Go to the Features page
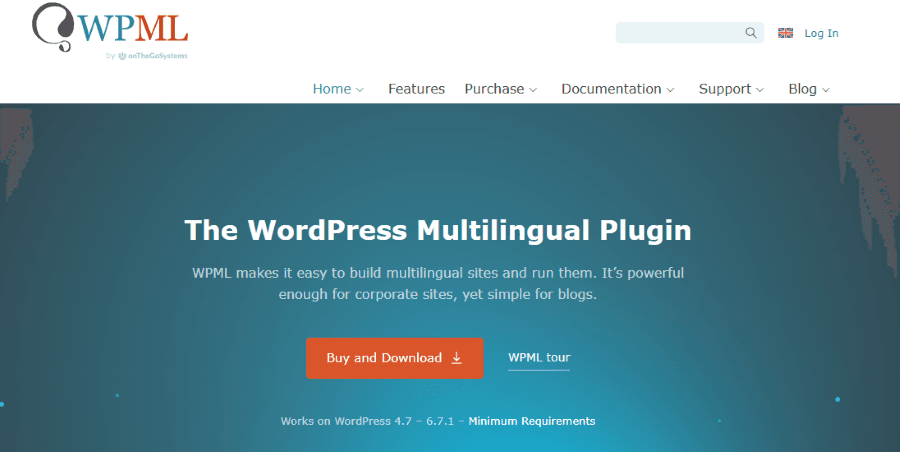900x452 pixels. coord(416,89)
